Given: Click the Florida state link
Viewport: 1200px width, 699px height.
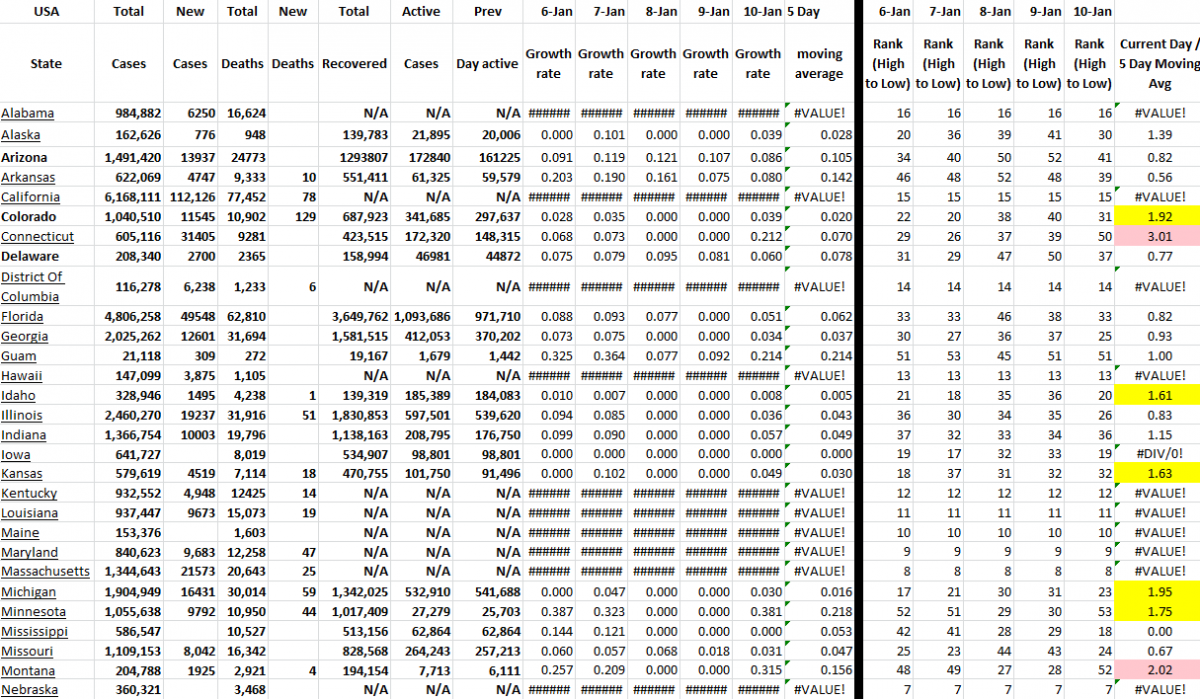Looking at the screenshot, I should (23, 317).
